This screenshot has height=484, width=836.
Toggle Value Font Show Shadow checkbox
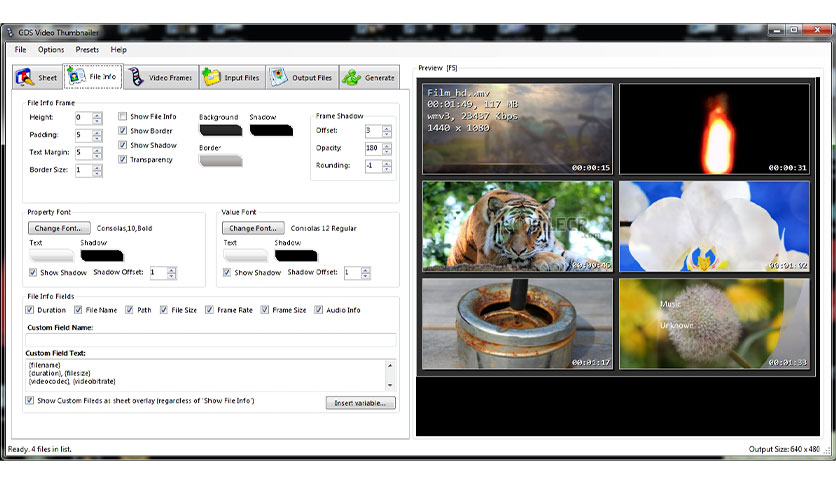[x=227, y=272]
